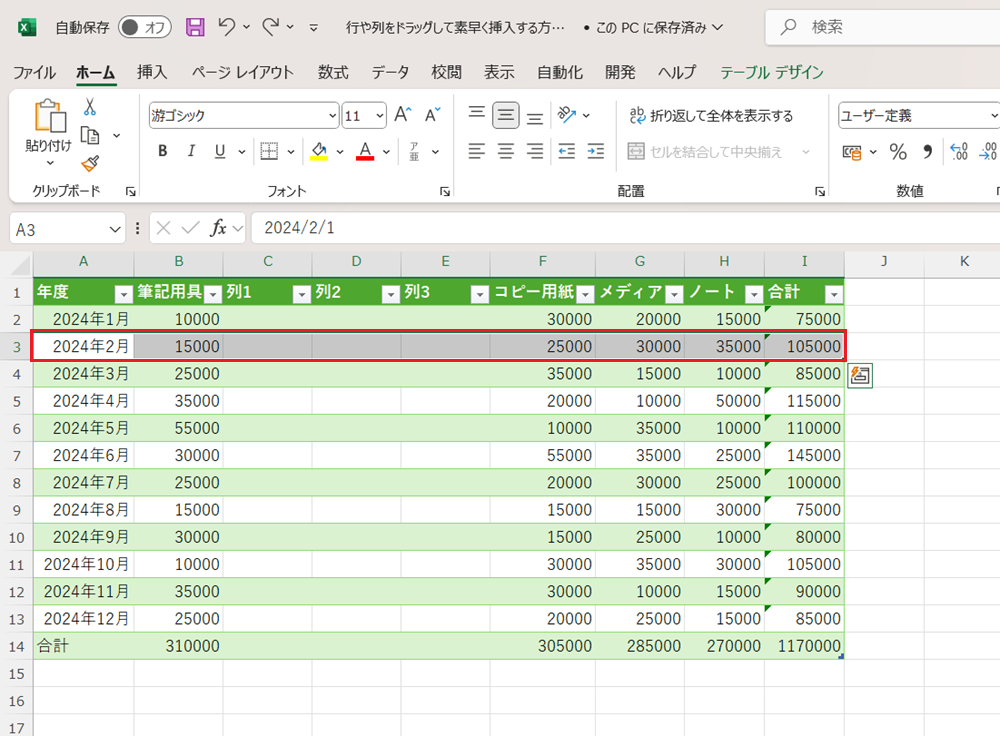Screen dimensions: 1000x736
Task: Center text horizontally
Action: (506, 151)
